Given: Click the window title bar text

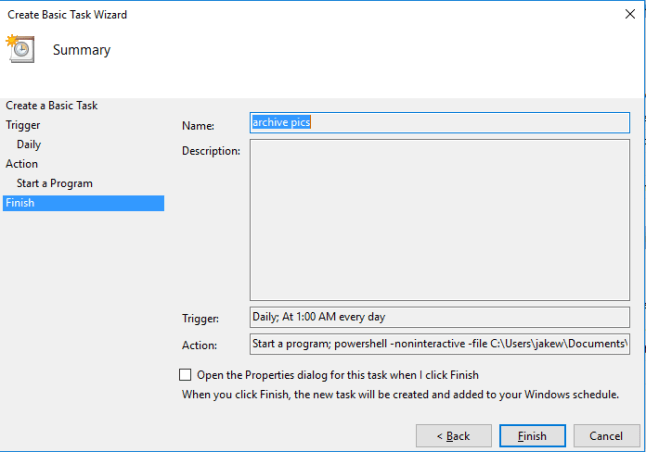Looking at the screenshot, I should point(67,15).
